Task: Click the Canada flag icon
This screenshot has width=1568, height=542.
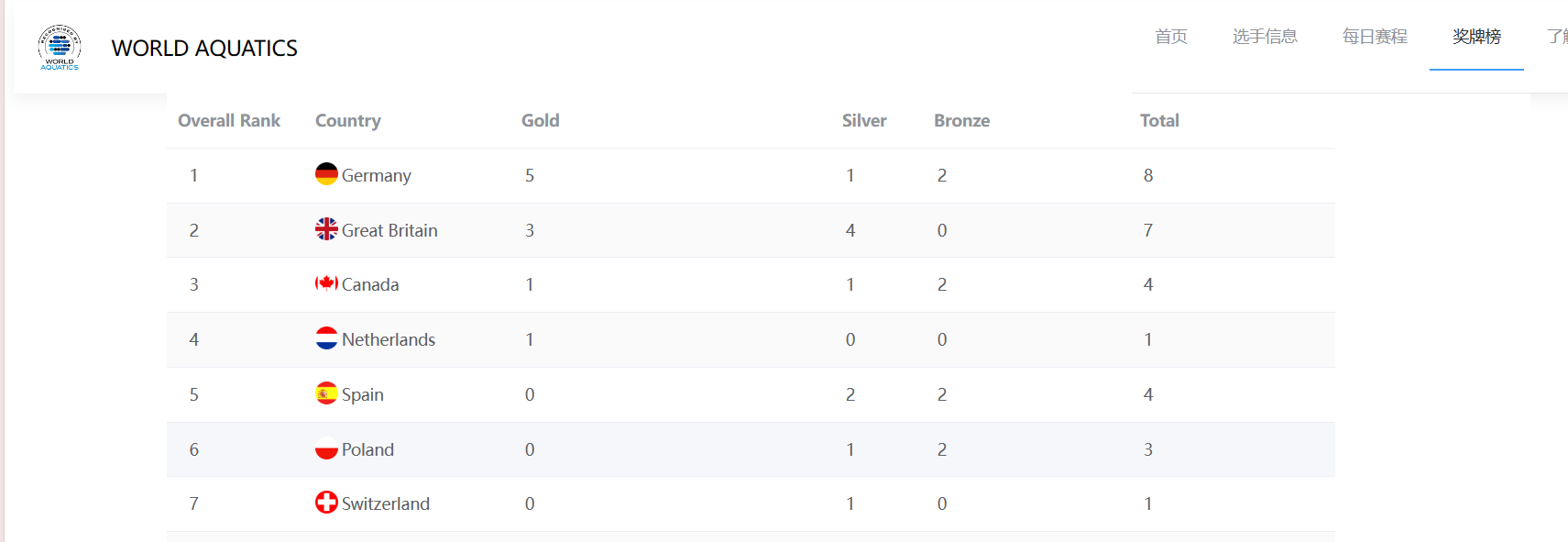Action: pyautogui.click(x=326, y=283)
